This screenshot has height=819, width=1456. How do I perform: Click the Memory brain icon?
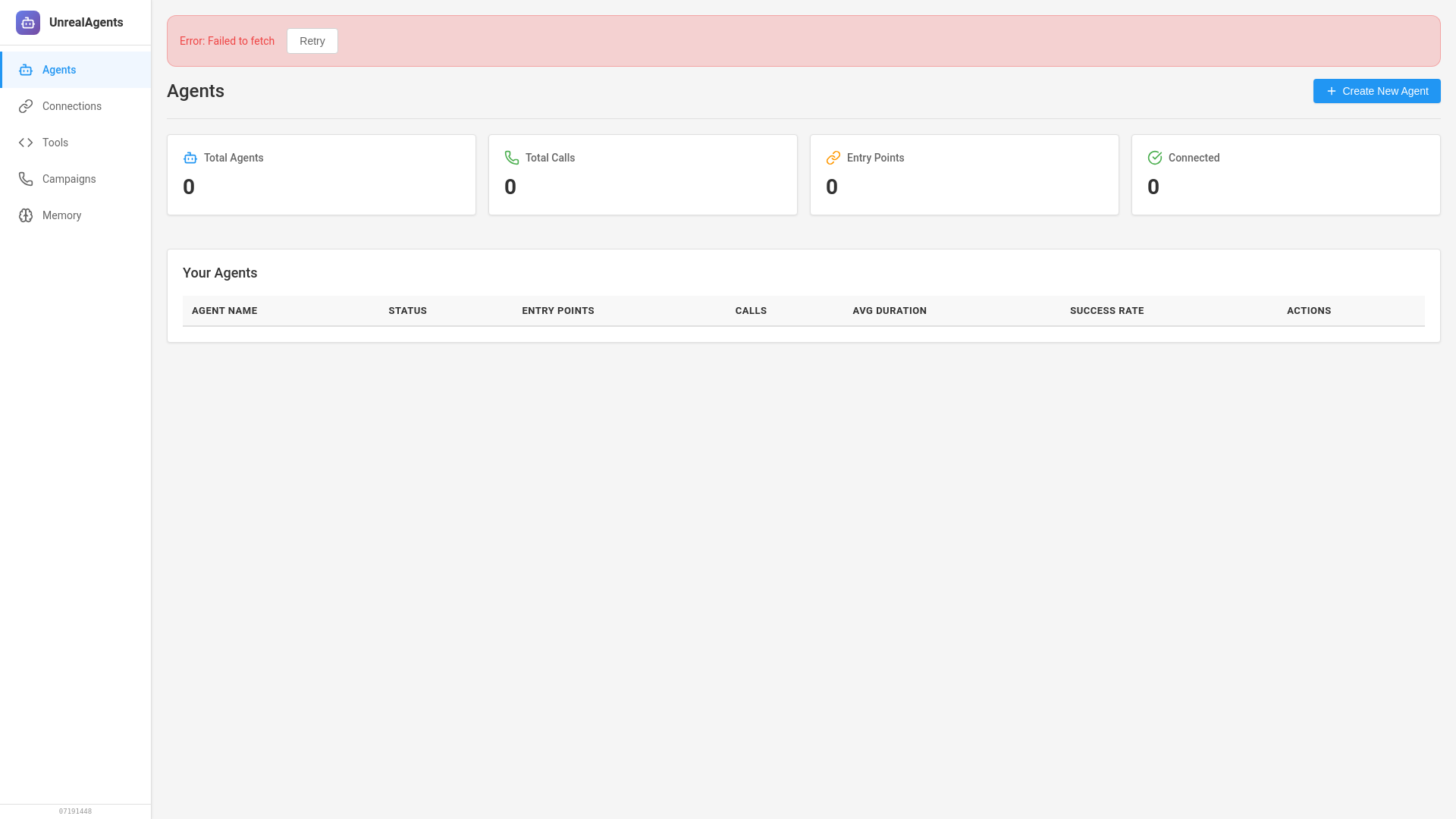tap(26, 215)
